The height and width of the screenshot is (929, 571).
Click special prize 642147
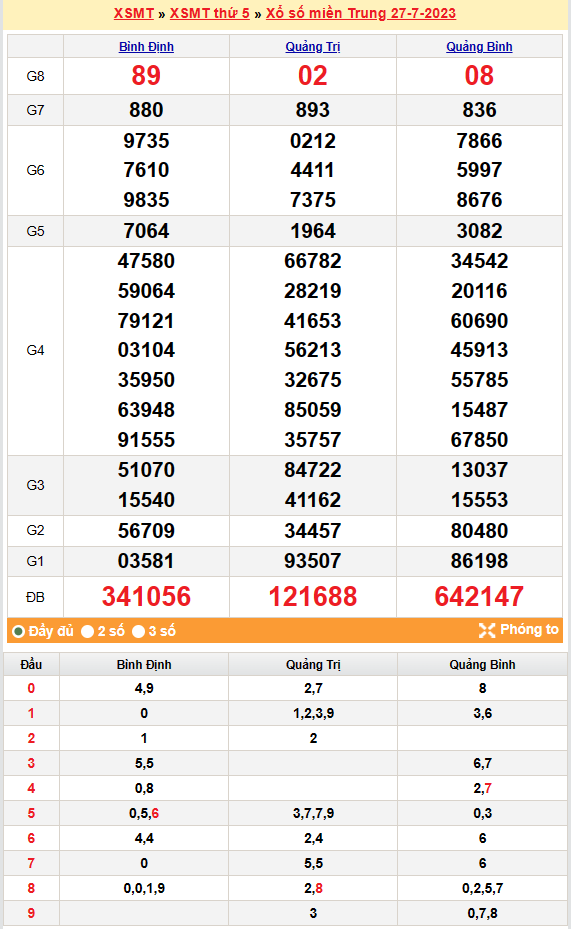click(479, 597)
